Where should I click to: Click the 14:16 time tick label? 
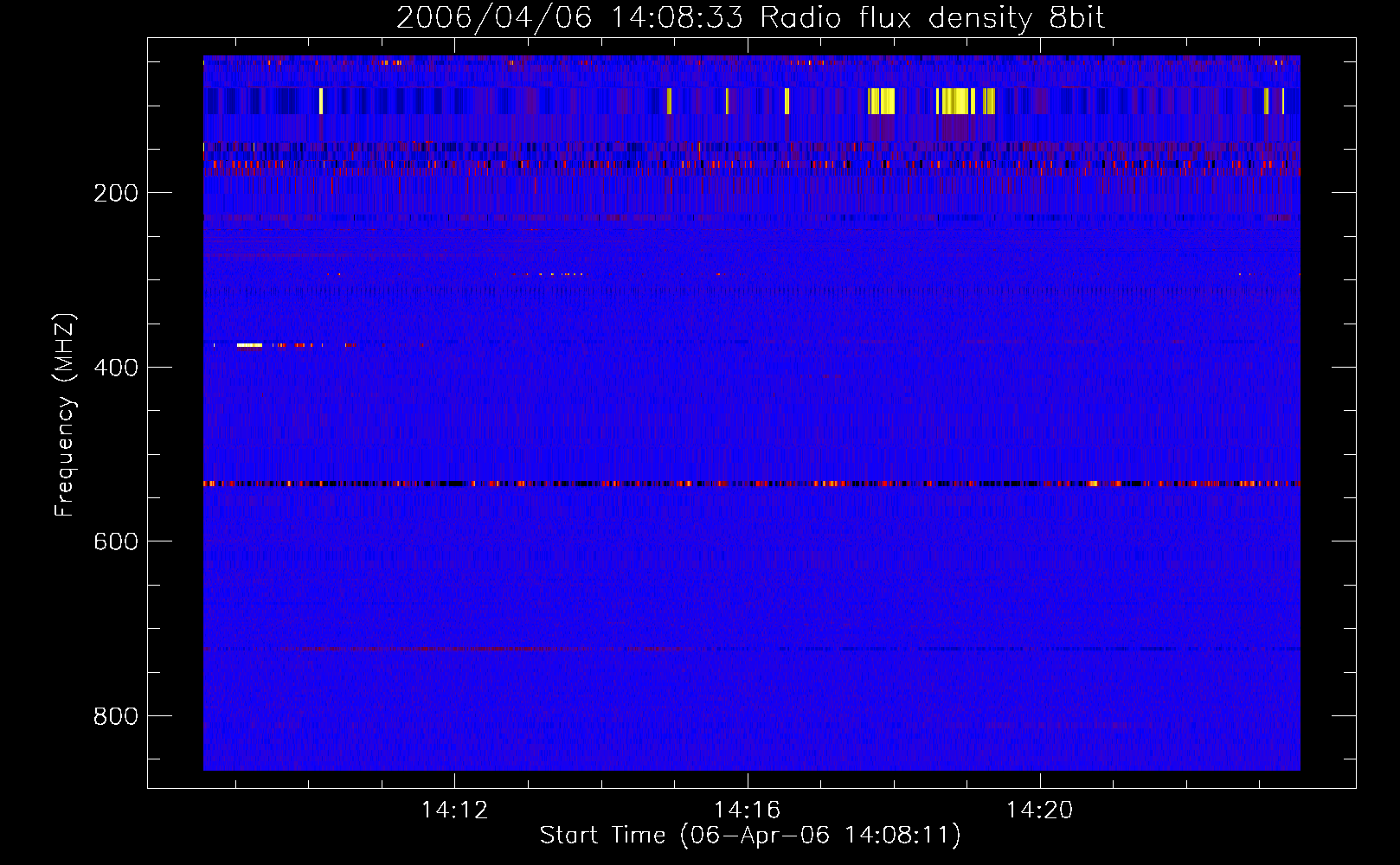(x=747, y=811)
